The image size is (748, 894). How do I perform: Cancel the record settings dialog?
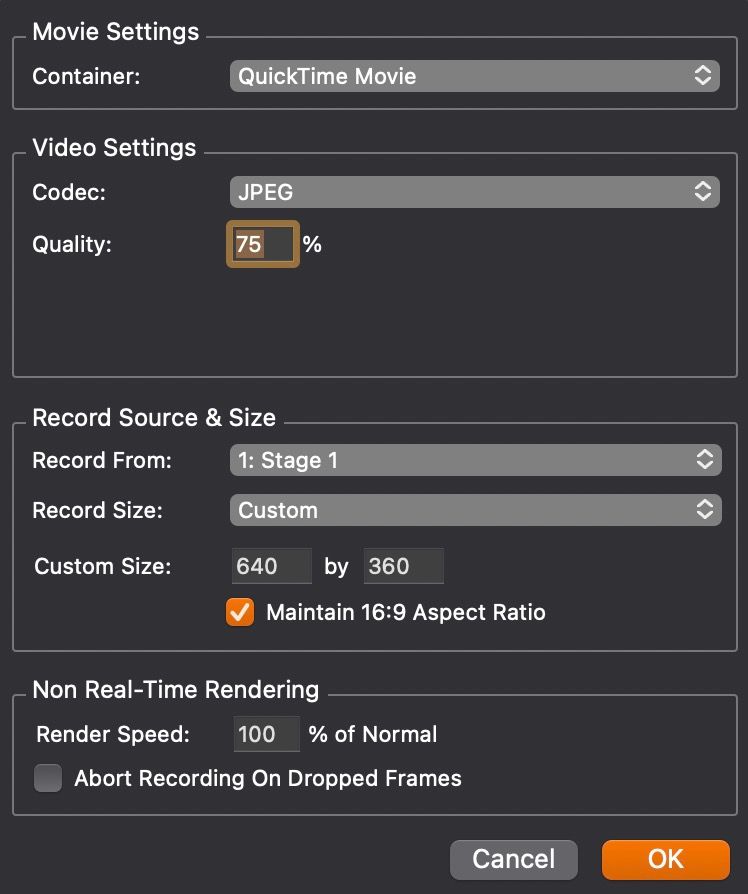coord(514,859)
